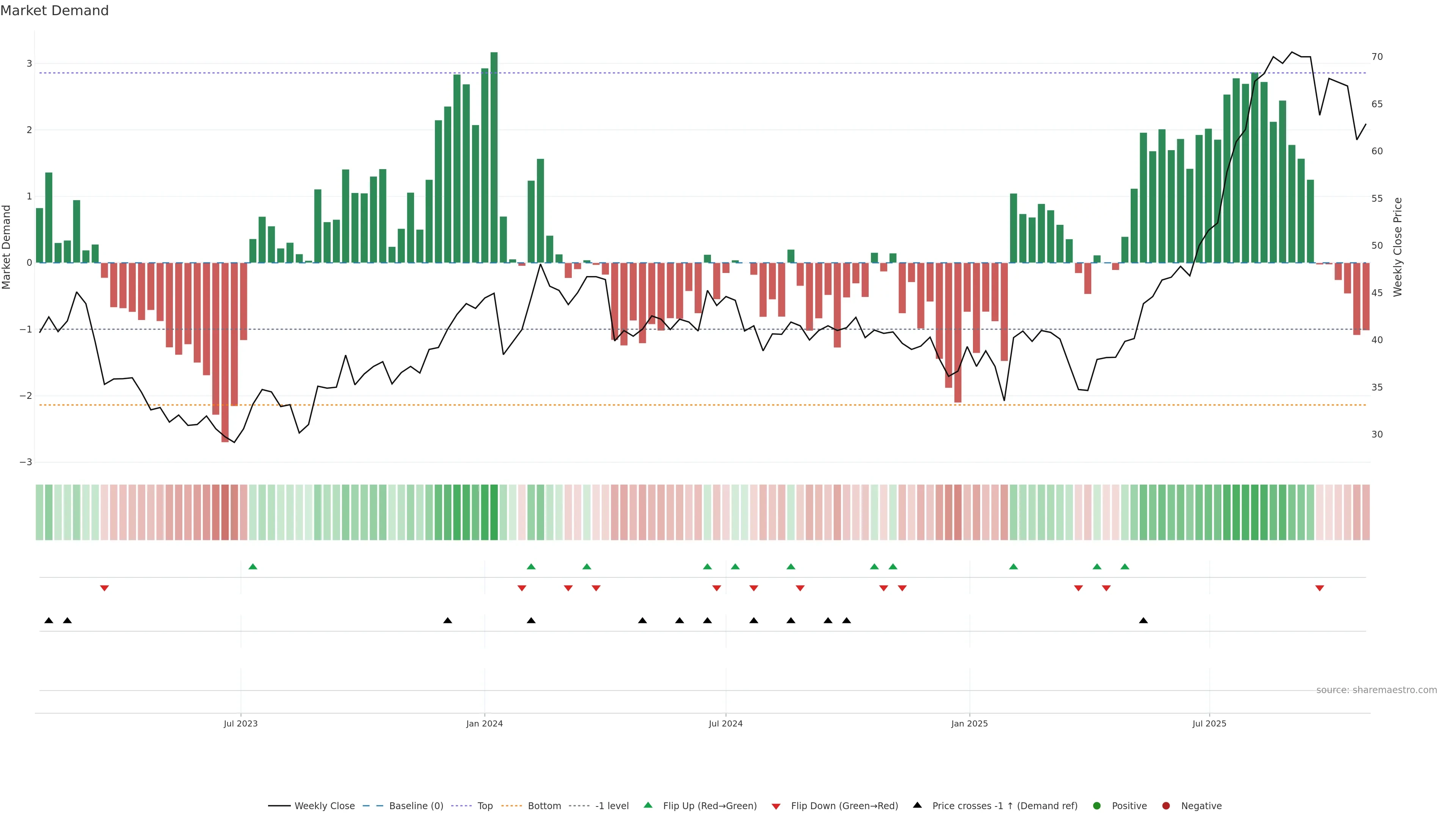The width and height of the screenshot is (1456, 819).
Task: Click the red Flip Down legend triangle
Action: 776,806
